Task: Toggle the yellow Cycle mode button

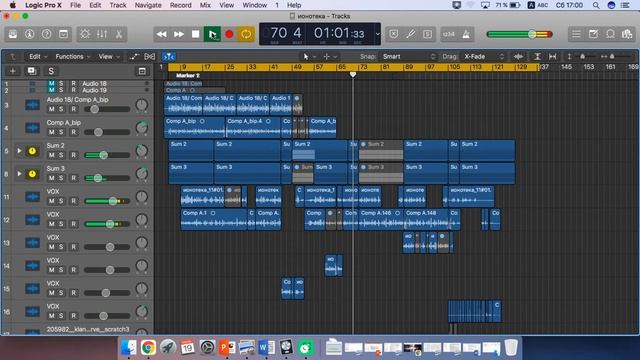Action: [x=246, y=34]
